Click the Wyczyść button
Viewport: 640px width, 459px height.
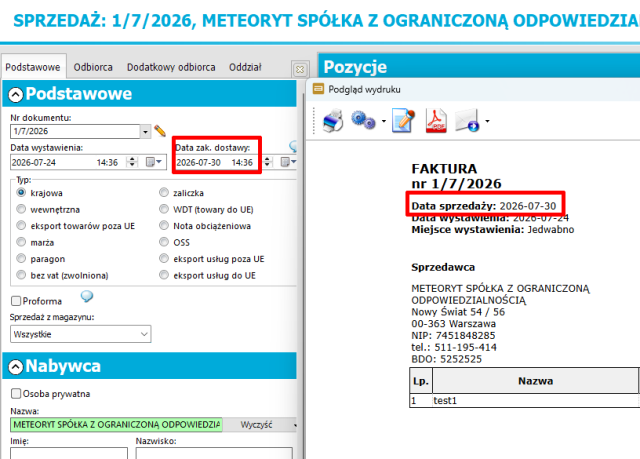pyautogui.click(x=256, y=425)
